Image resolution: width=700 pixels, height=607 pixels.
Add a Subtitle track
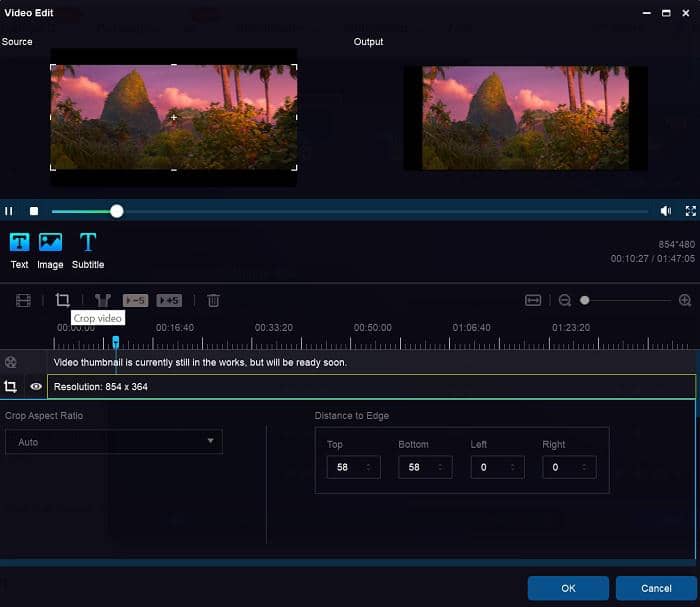point(88,242)
